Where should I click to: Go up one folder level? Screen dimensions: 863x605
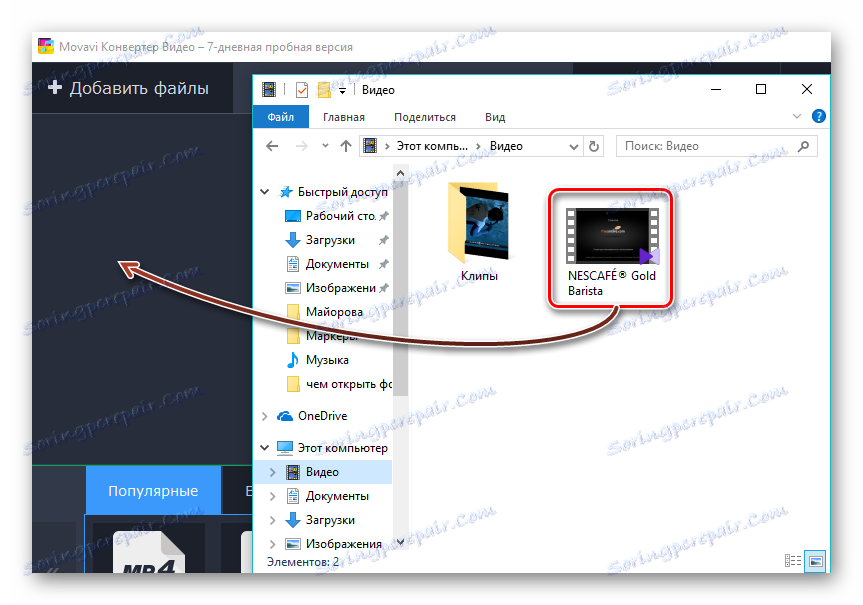coord(346,146)
